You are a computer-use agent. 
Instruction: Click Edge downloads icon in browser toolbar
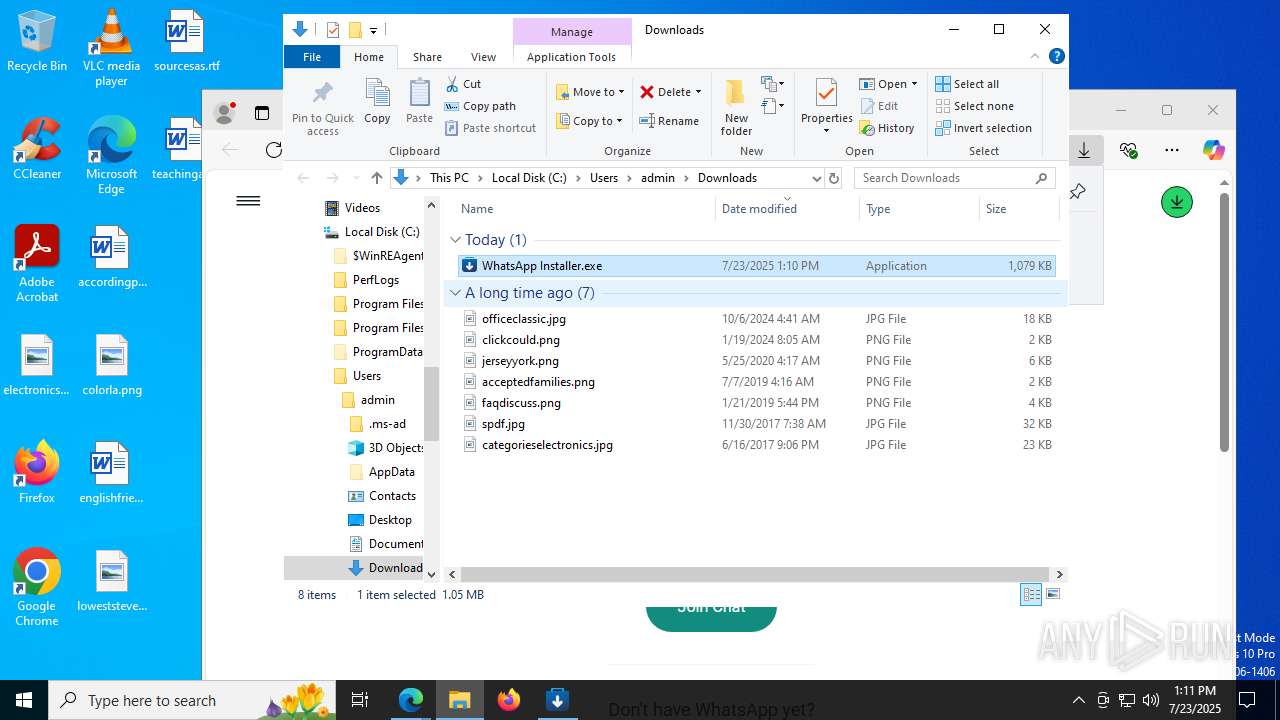tap(1084, 150)
